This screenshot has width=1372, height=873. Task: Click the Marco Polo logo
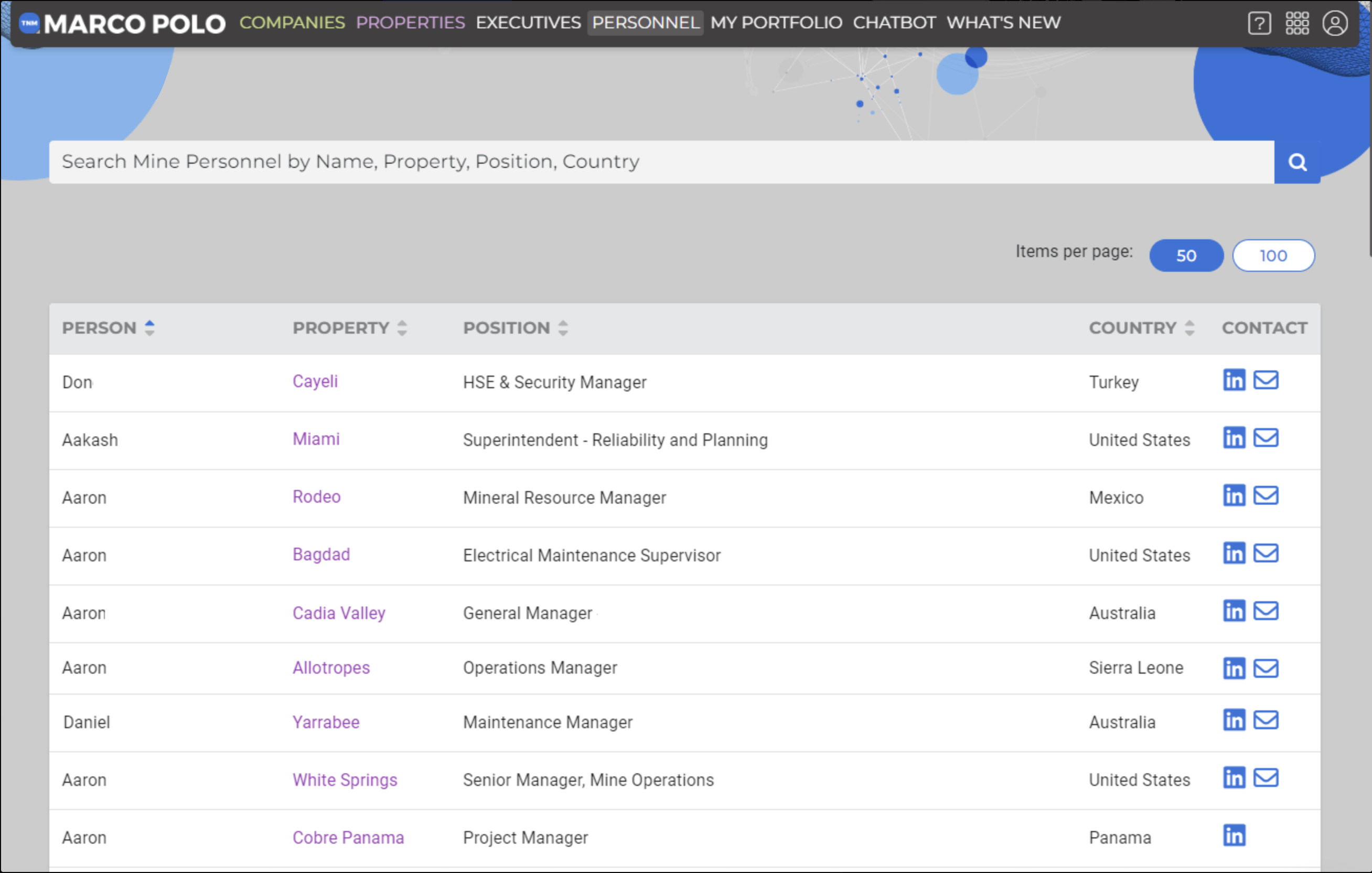click(123, 24)
